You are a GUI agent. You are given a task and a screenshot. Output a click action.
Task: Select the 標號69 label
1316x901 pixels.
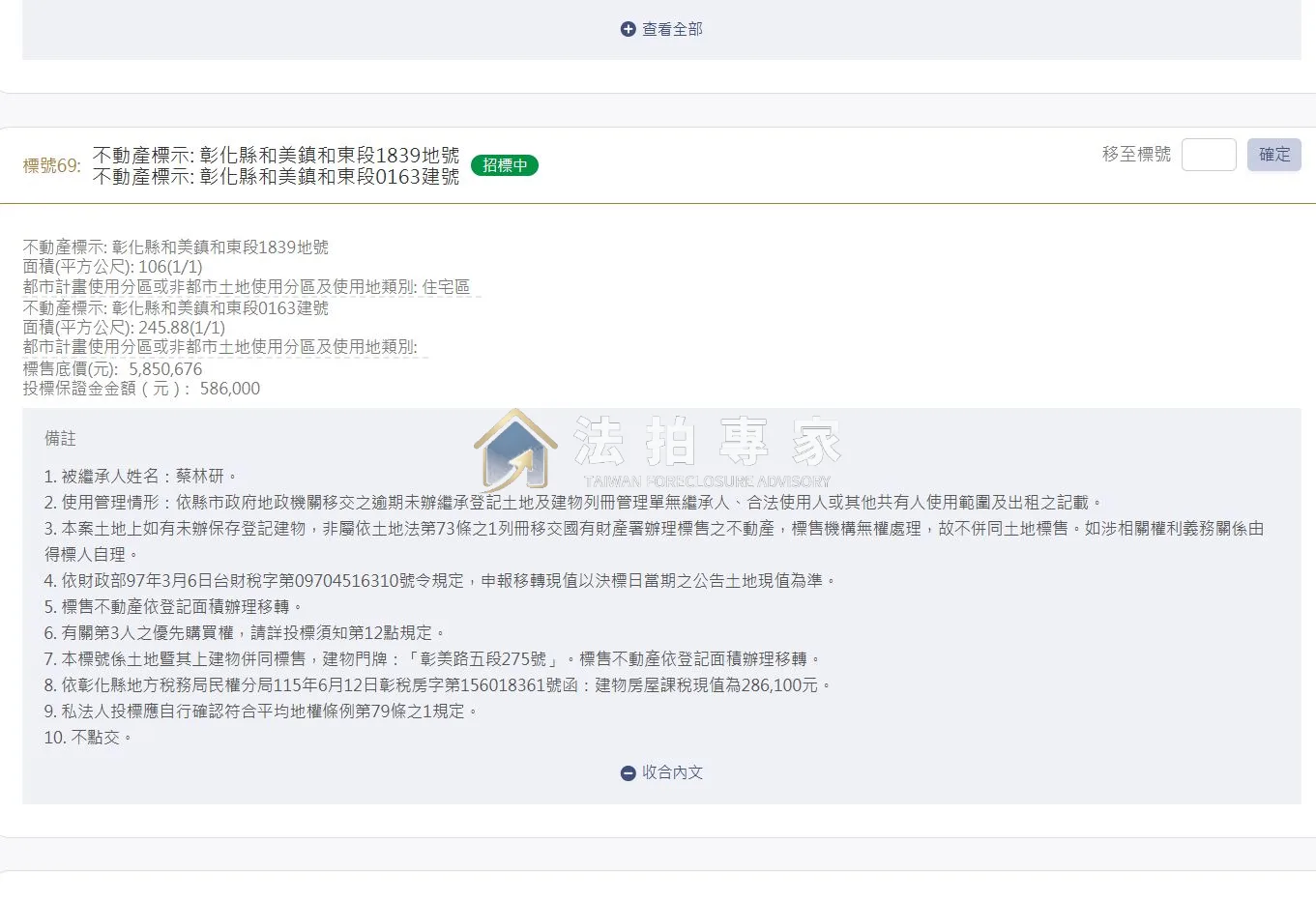click(52, 165)
